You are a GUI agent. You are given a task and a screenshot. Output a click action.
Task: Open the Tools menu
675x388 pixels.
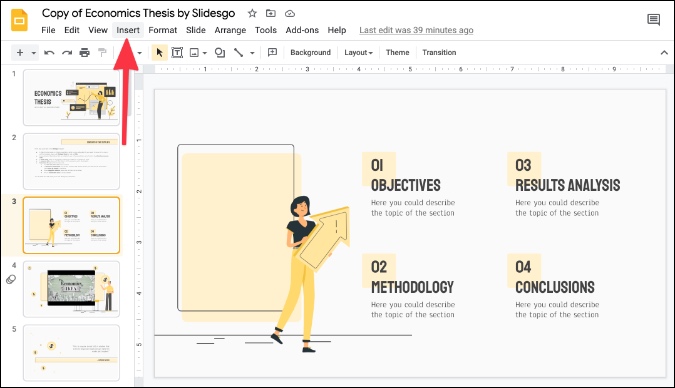click(266, 30)
